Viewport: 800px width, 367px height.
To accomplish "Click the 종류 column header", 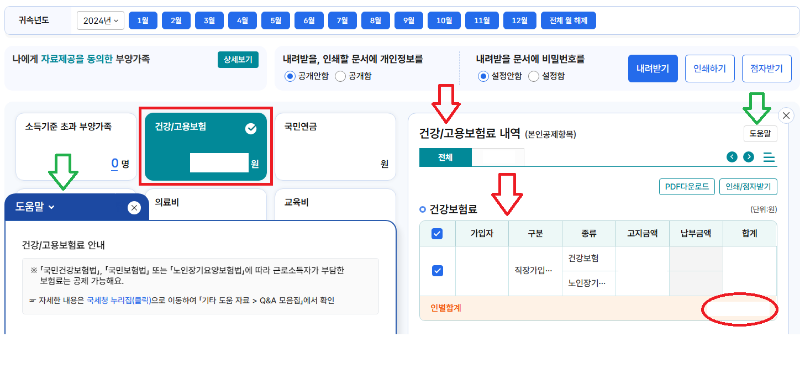I will point(589,234).
